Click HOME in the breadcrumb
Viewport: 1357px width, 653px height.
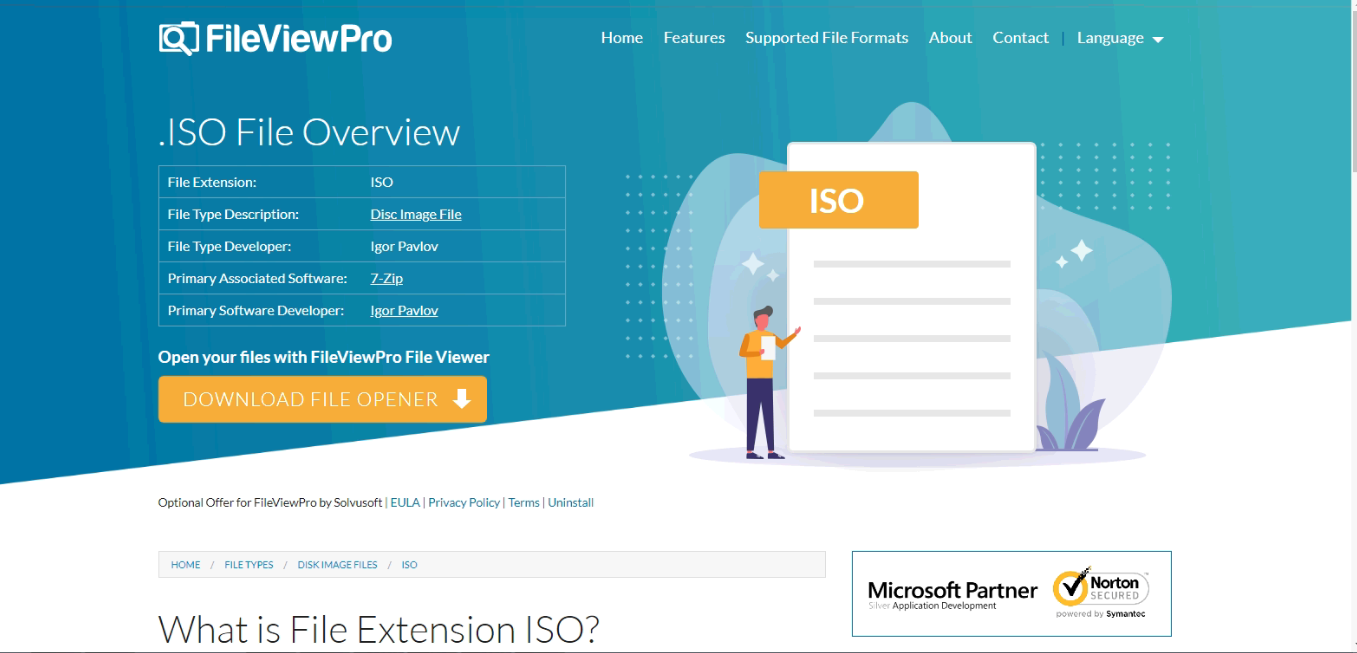186,565
